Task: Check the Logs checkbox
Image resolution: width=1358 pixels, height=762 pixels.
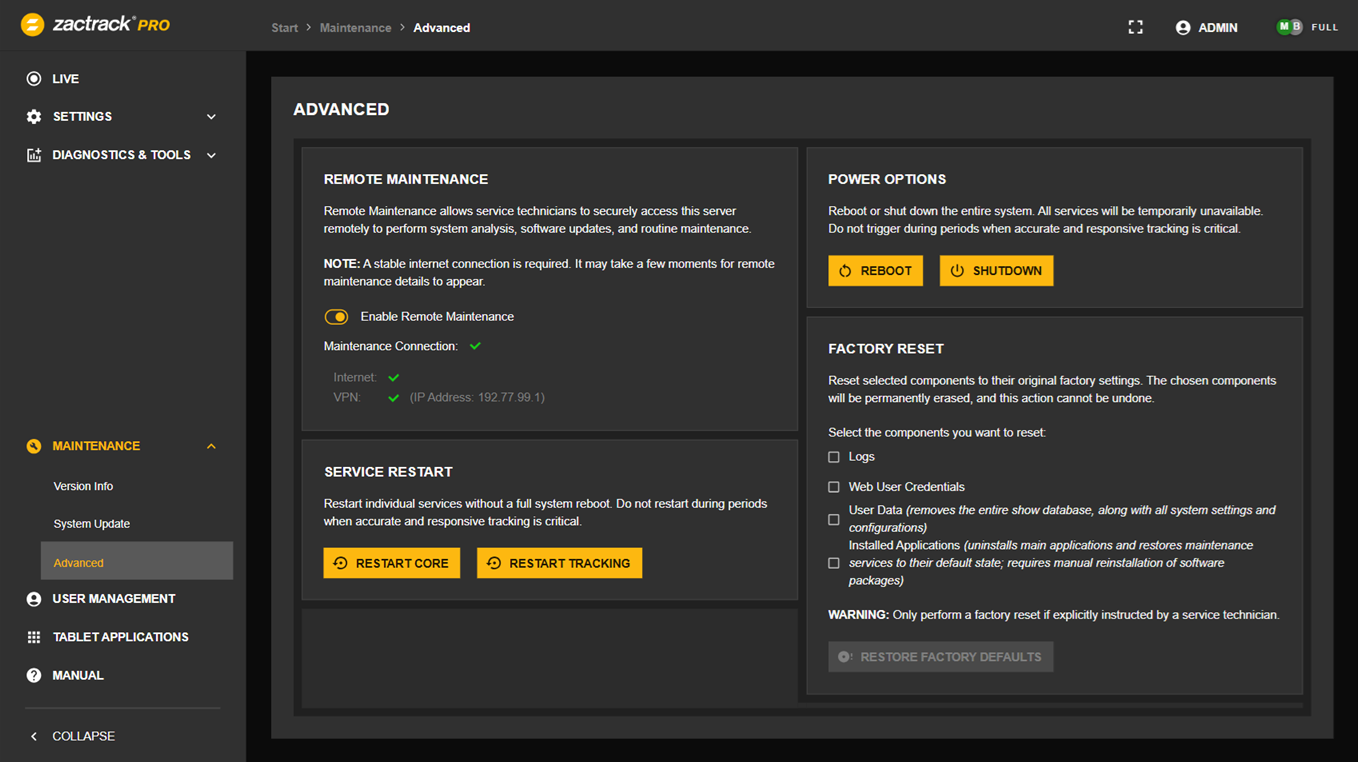Action: point(834,457)
